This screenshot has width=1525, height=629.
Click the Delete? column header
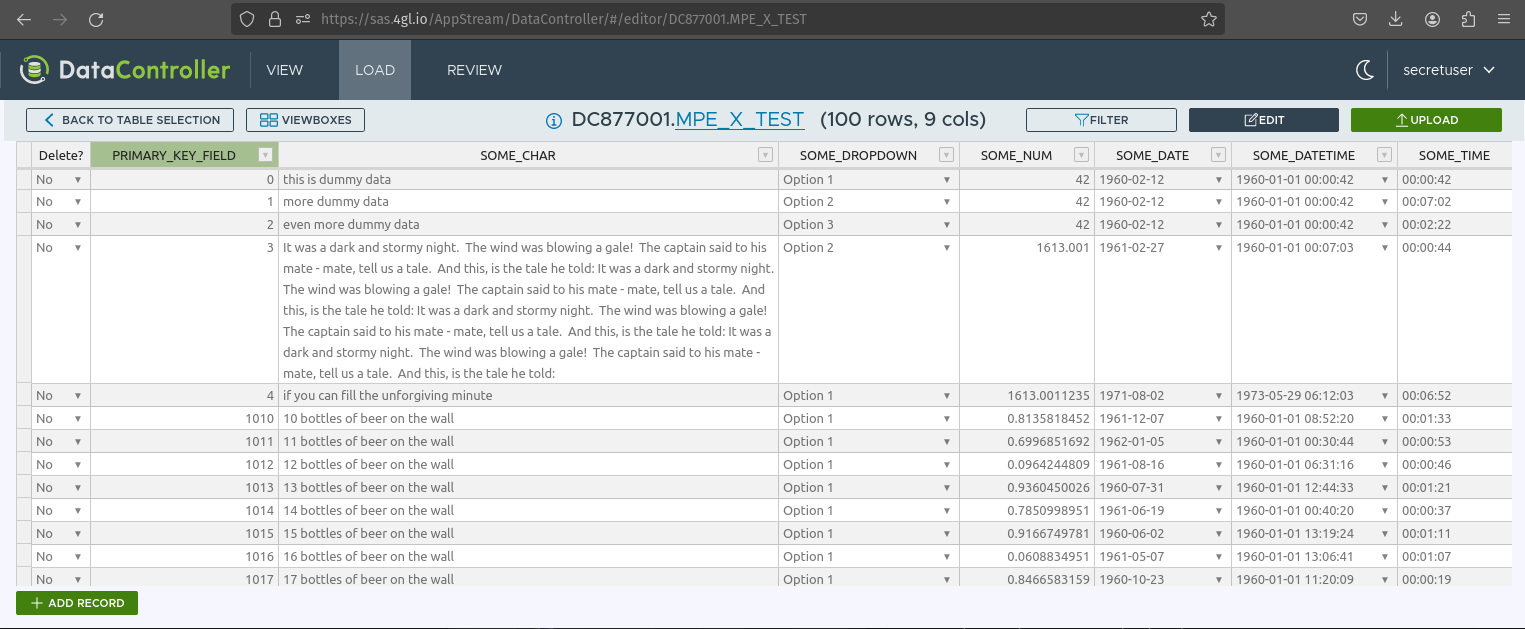click(x=61, y=155)
